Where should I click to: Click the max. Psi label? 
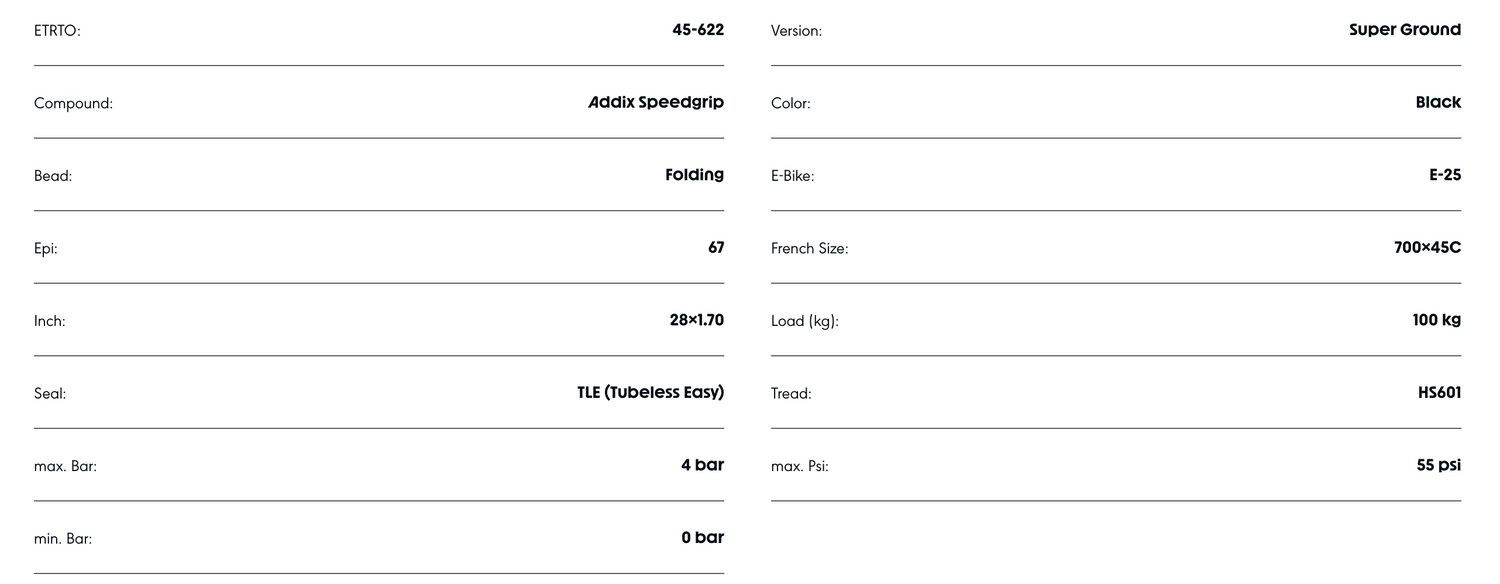pyautogui.click(x=799, y=466)
